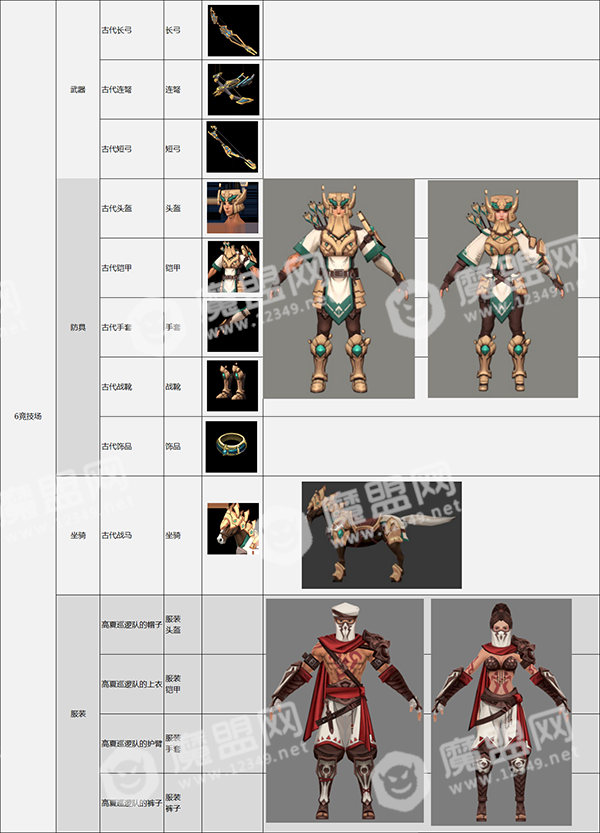Click the 古代长弓 longbow icon
600x833 pixels.
[x=233, y=31]
